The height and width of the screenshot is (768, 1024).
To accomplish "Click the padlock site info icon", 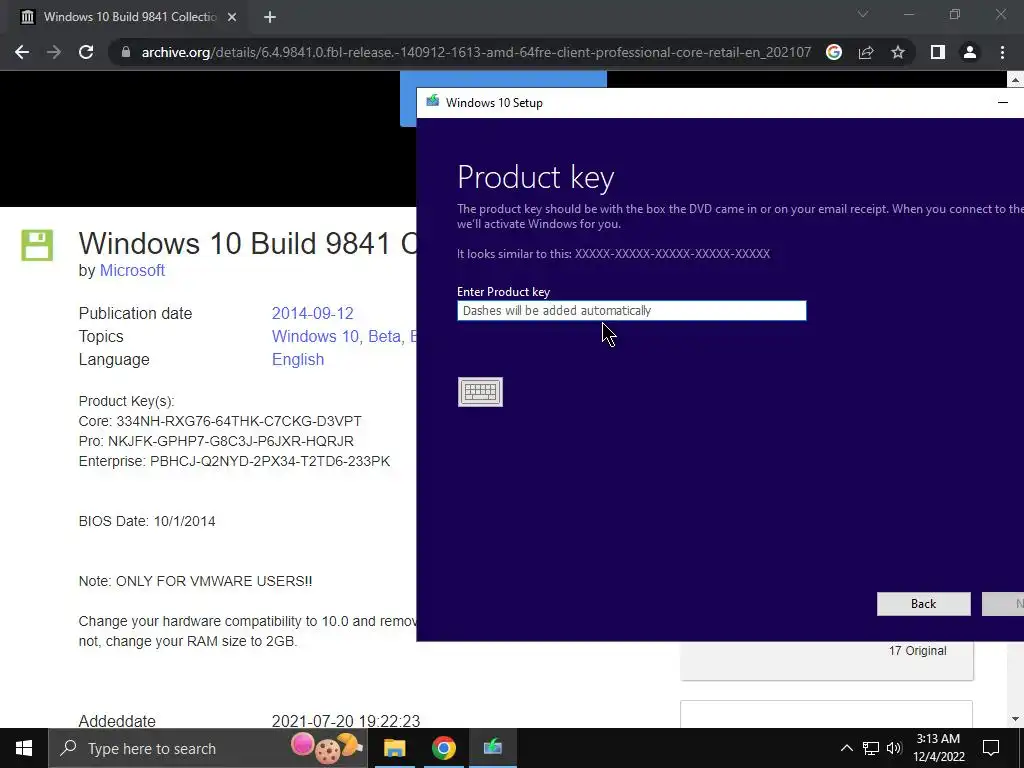I will pos(126,52).
